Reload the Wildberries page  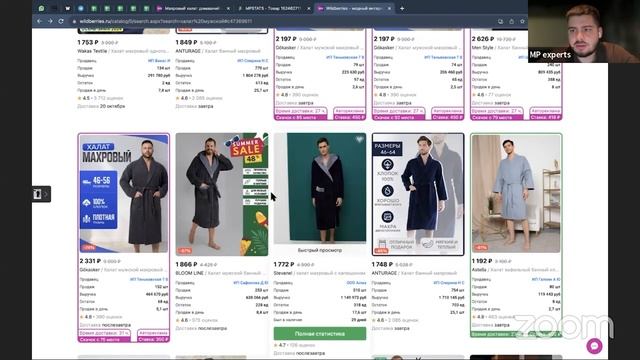tap(61, 21)
